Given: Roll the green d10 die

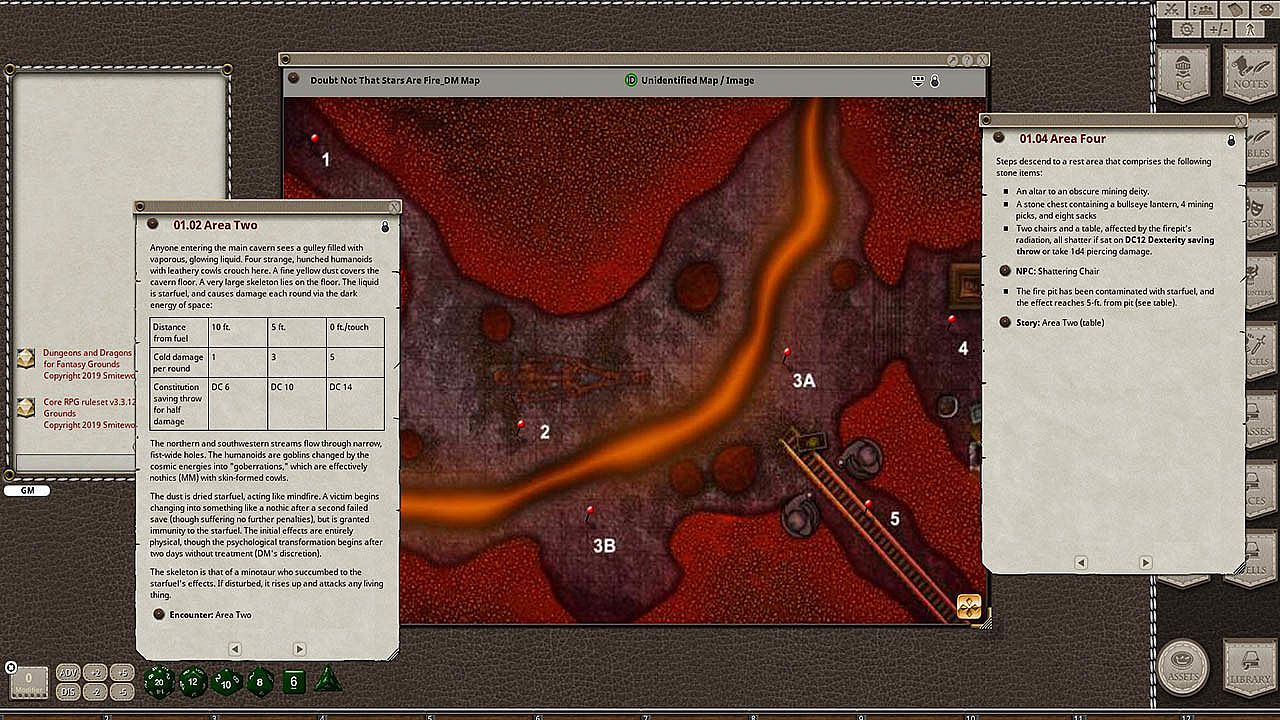Looking at the screenshot, I should coord(226,682).
